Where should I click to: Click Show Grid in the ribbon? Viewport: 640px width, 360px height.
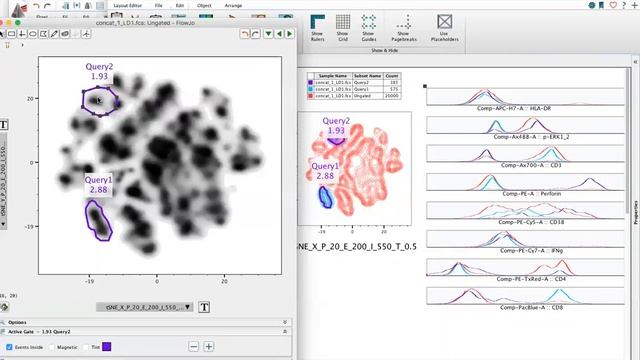tap(343, 28)
